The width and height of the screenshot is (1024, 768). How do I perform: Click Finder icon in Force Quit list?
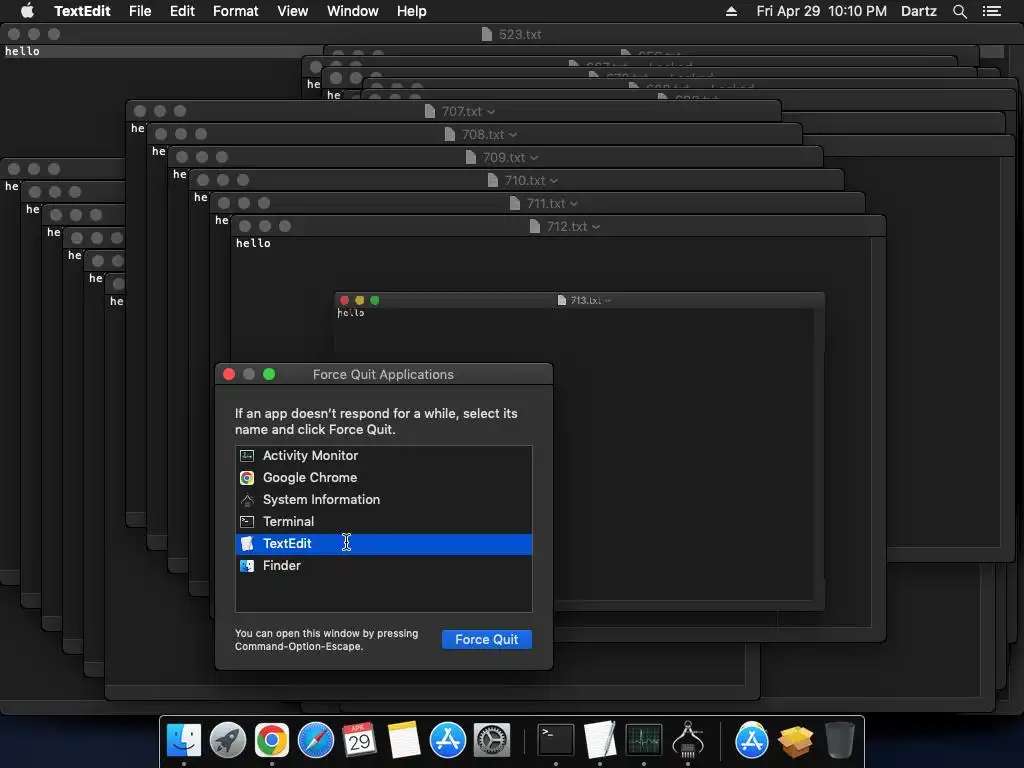click(247, 566)
